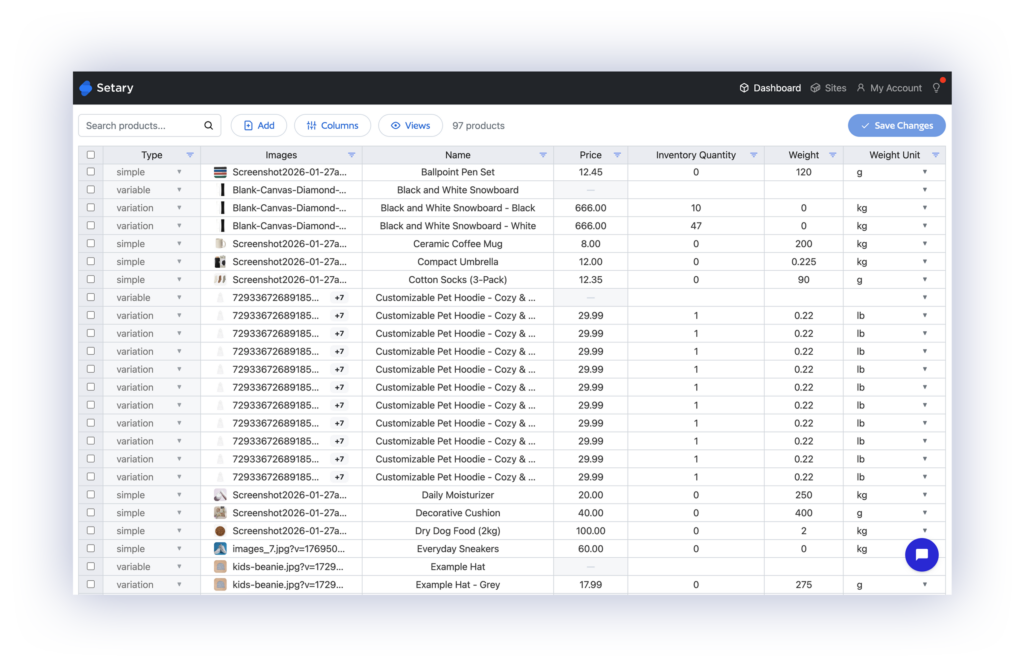This screenshot has height=663, width=1024.
Task: Open My Account menu
Action: pos(889,88)
